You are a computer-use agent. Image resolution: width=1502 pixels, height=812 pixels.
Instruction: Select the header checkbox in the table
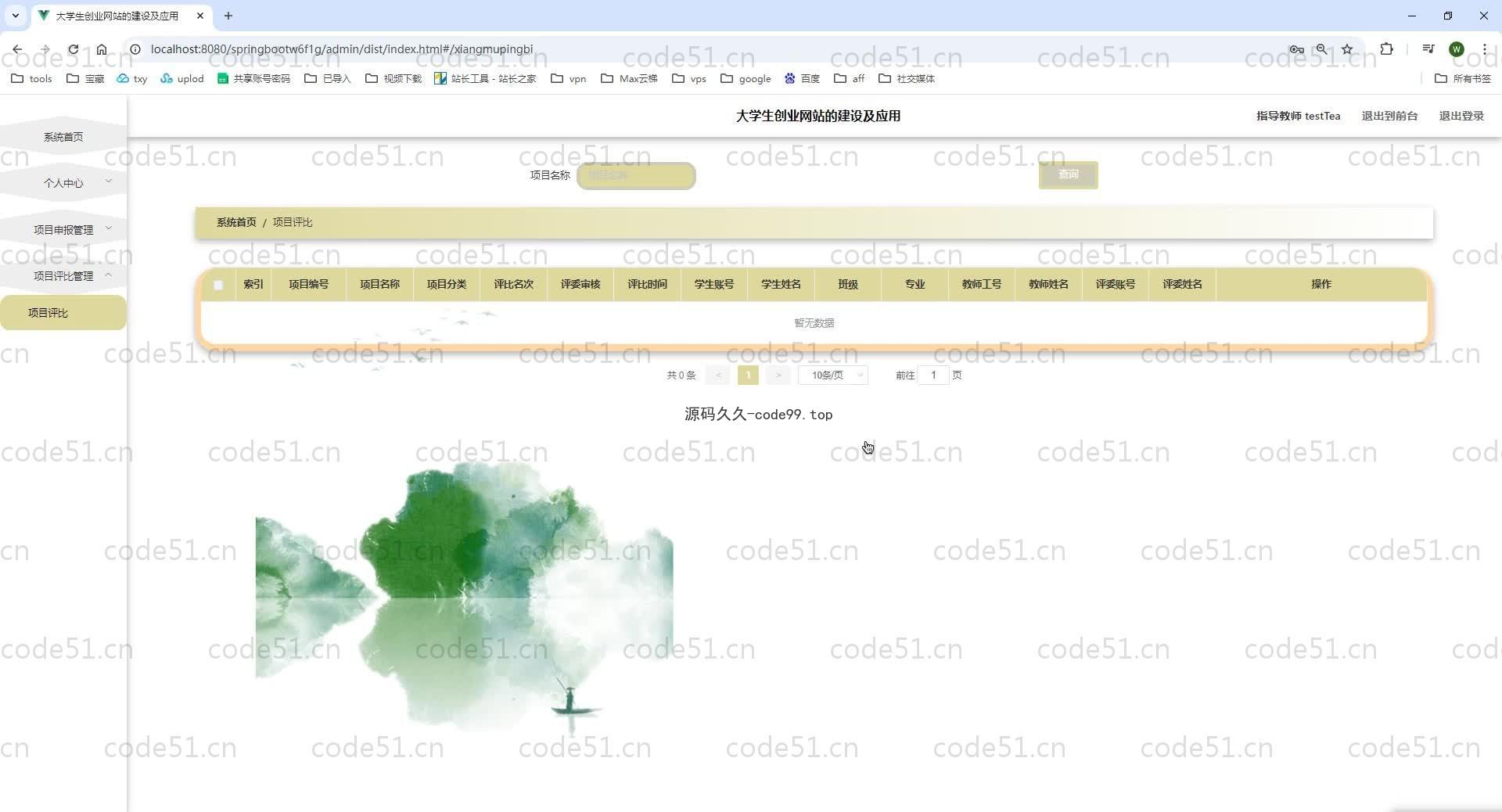coord(218,285)
